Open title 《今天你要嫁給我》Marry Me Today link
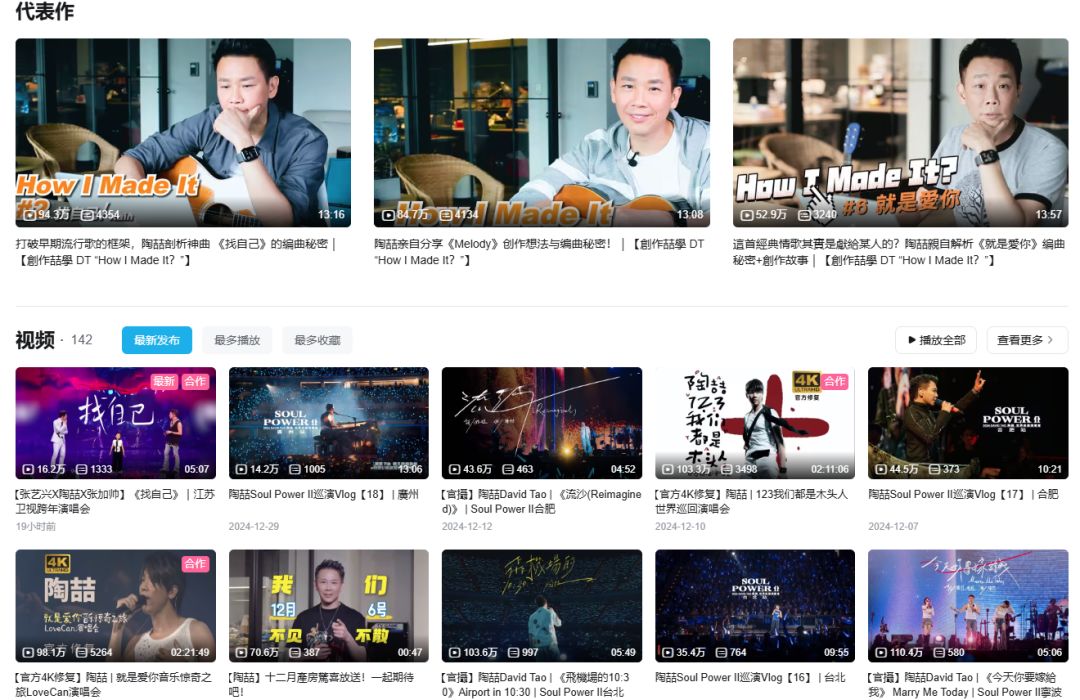1080x700 pixels. [965, 685]
